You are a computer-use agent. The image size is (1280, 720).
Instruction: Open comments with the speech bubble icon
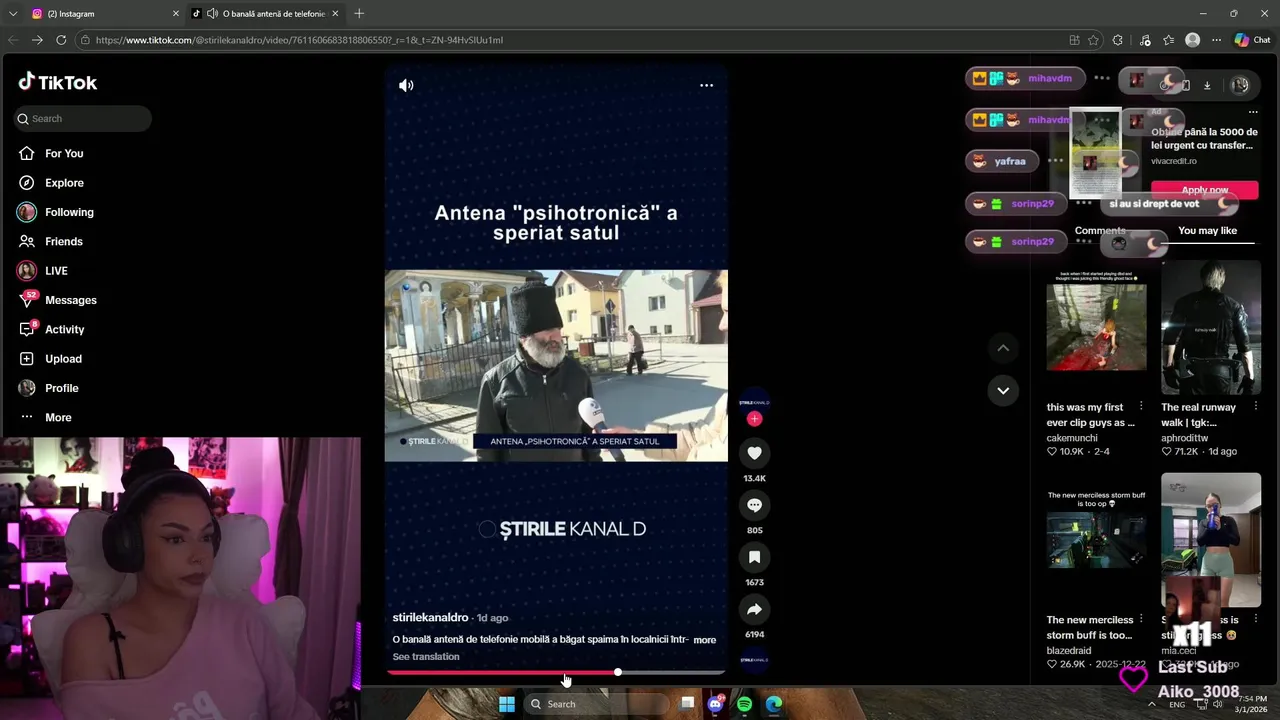pyautogui.click(x=754, y=505)
